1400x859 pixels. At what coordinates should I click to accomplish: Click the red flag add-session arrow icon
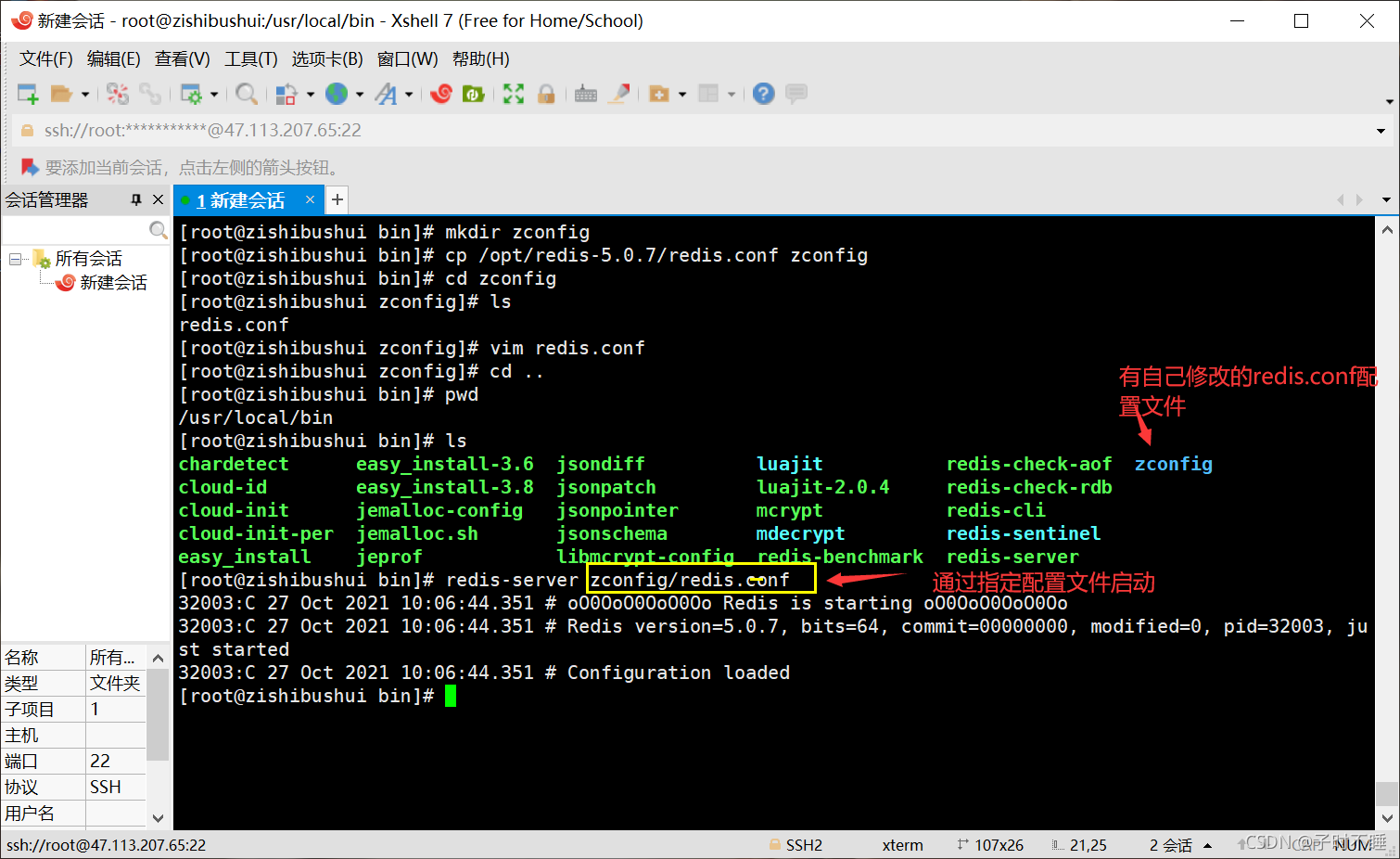tap(30, 167)
